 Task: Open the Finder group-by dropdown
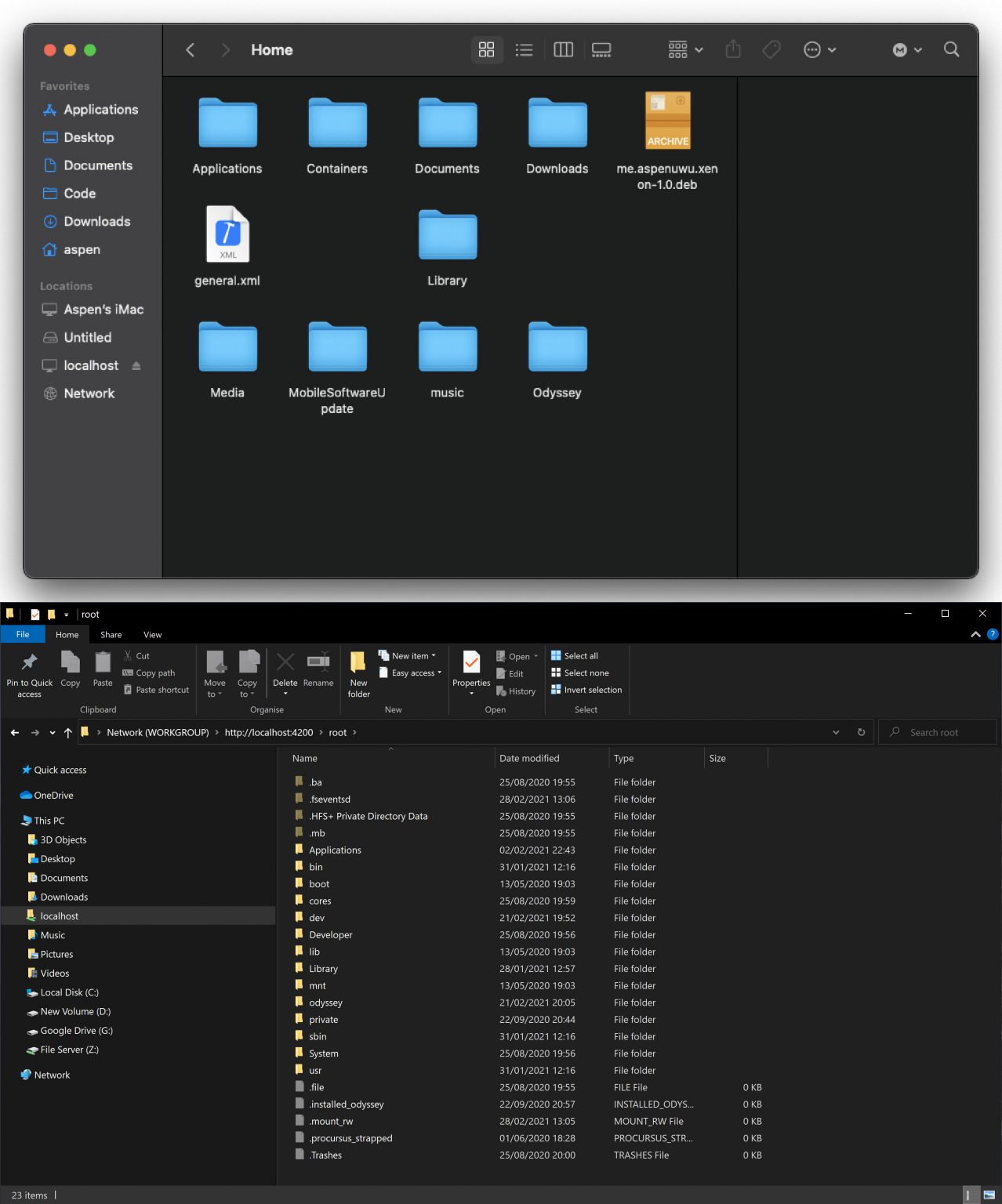point(685,50)
